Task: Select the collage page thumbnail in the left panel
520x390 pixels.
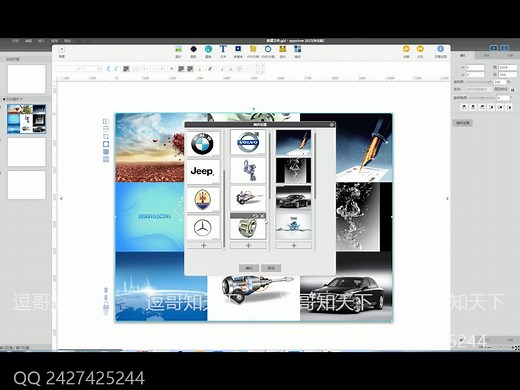Action: (26, 119)
